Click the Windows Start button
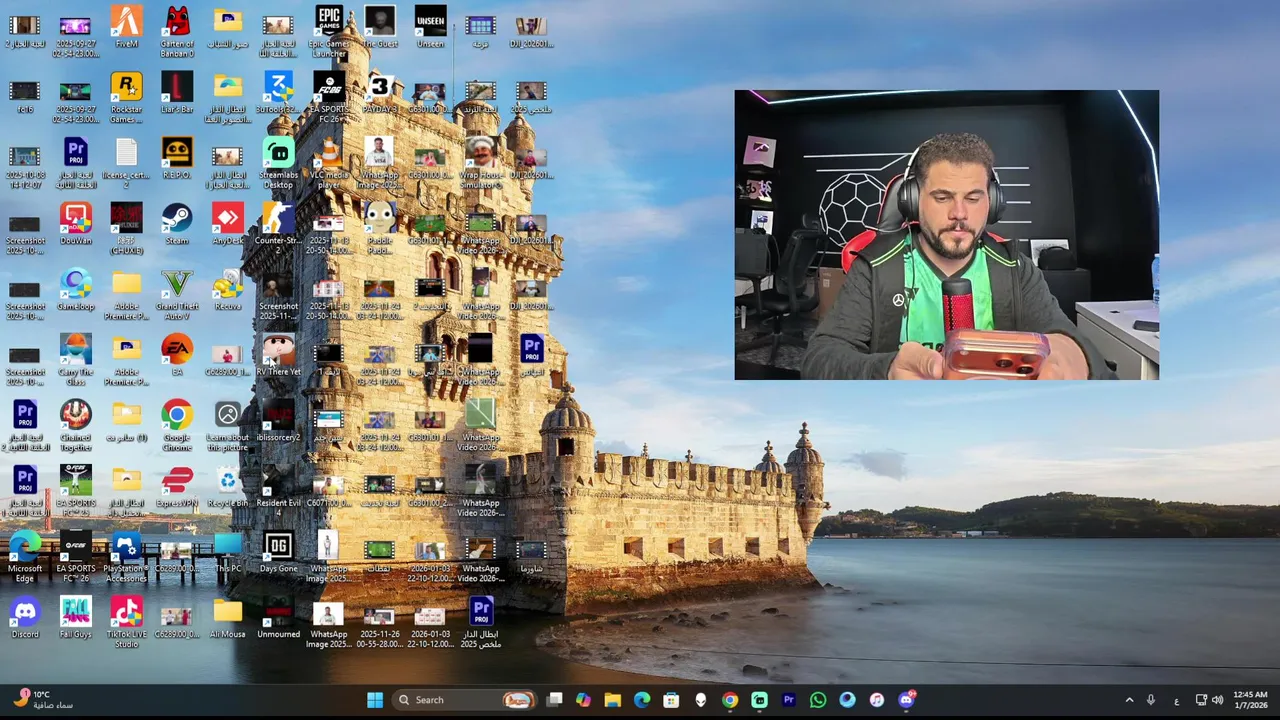Image resolution: width=1280 pixels, height=720 pixels. 375,700
